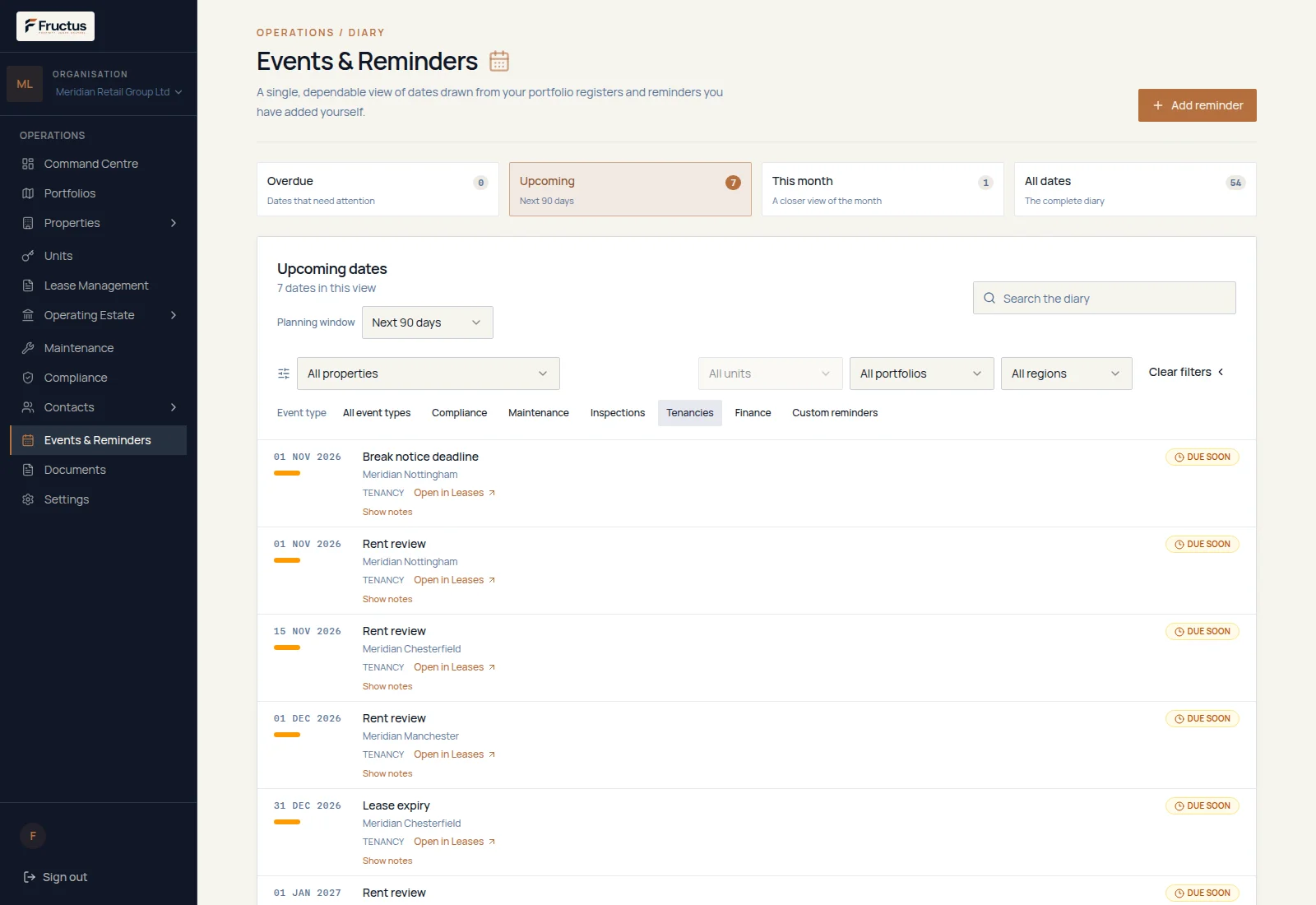The height and width of the screenshot is (905, 1316).
Task: Click the calendar icon beside page title
Action: (x=499, y=61)
